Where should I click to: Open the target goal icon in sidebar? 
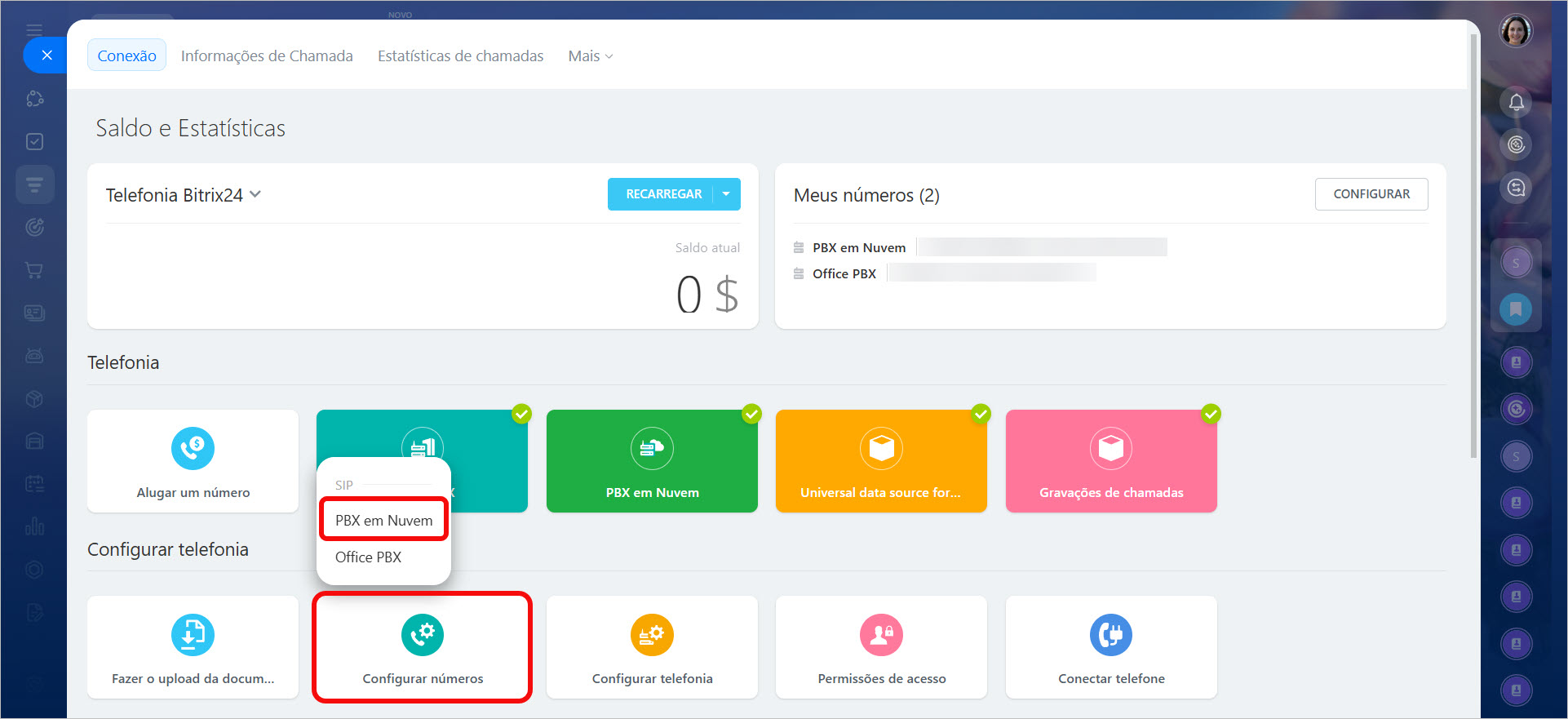(34, 227)
